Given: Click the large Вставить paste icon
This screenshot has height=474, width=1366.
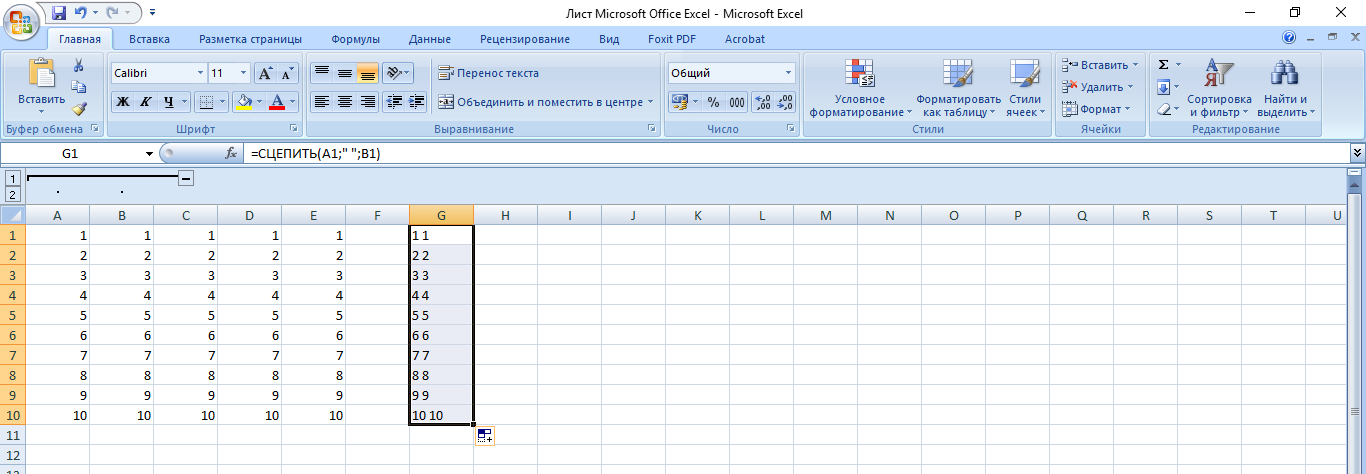Looking at the screenshot, I should point(42,73).
